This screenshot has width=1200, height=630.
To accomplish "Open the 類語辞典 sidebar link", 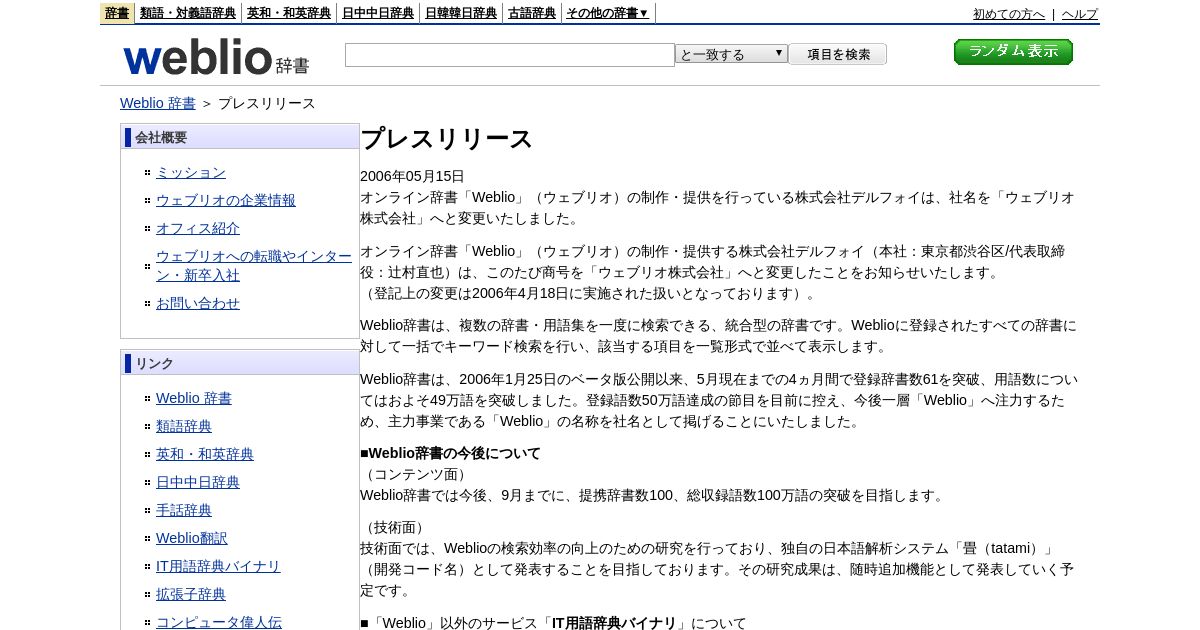I will (x=184, y=426).
